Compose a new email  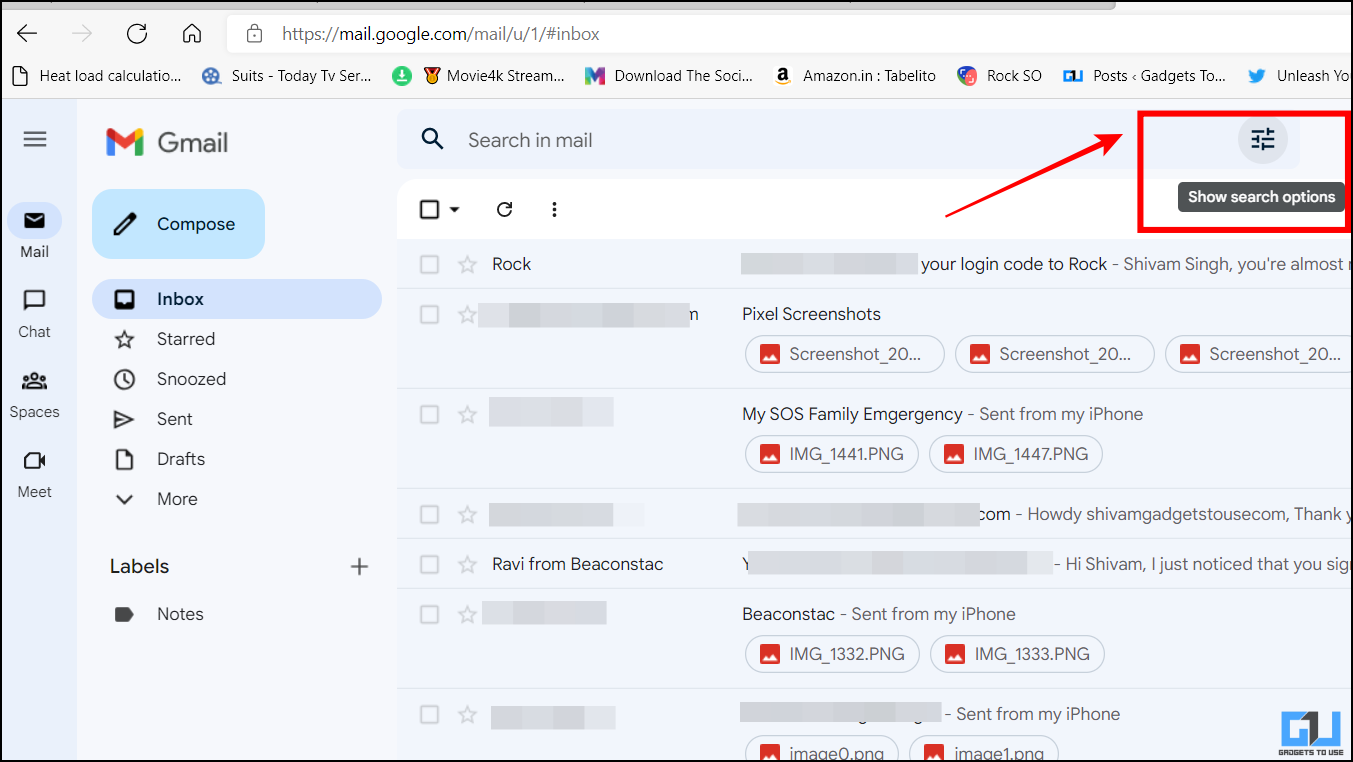point(178,224)
